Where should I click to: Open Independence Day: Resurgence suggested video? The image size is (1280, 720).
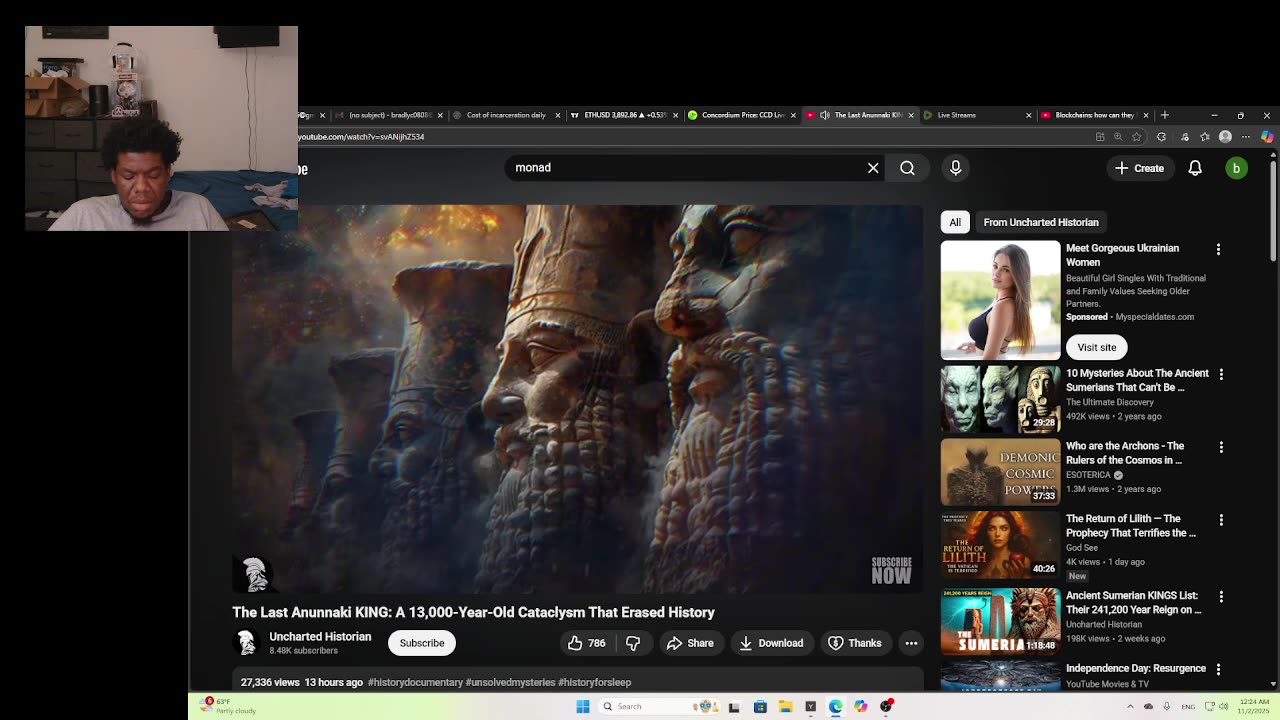1136,668
